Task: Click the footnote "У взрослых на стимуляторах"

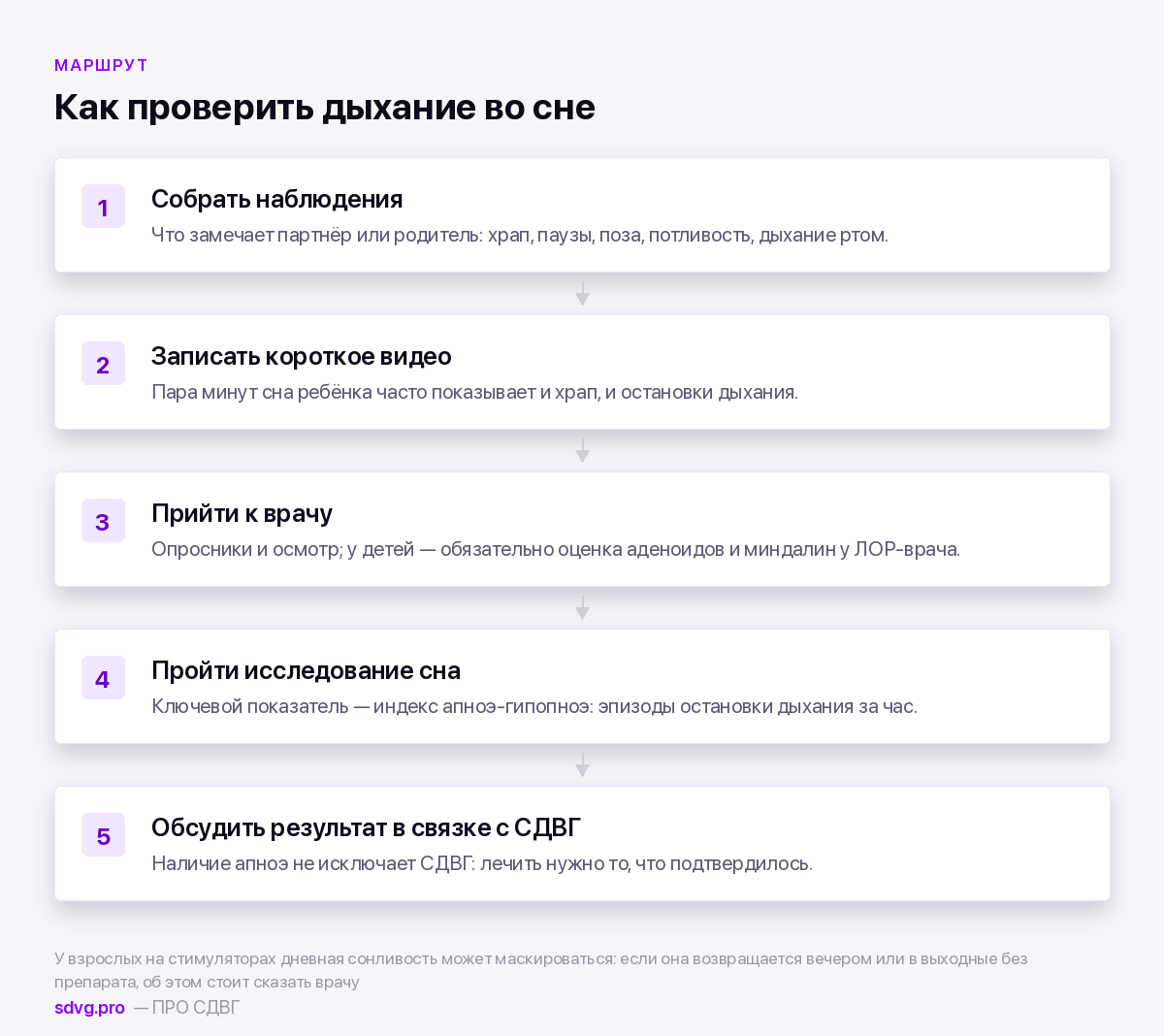Action: [541, 970]
